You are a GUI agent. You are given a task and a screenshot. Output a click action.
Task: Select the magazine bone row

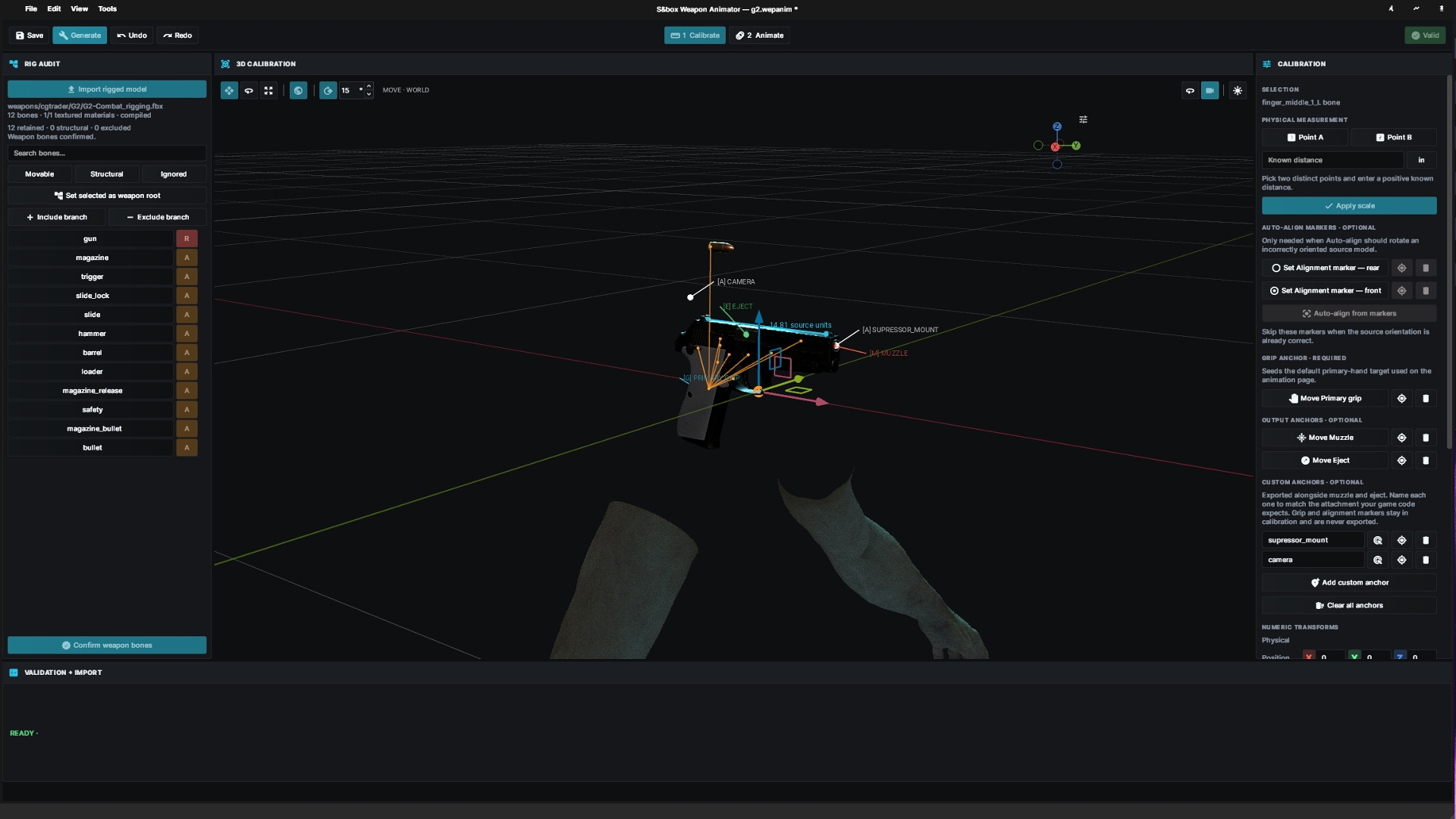coord(90,258)
